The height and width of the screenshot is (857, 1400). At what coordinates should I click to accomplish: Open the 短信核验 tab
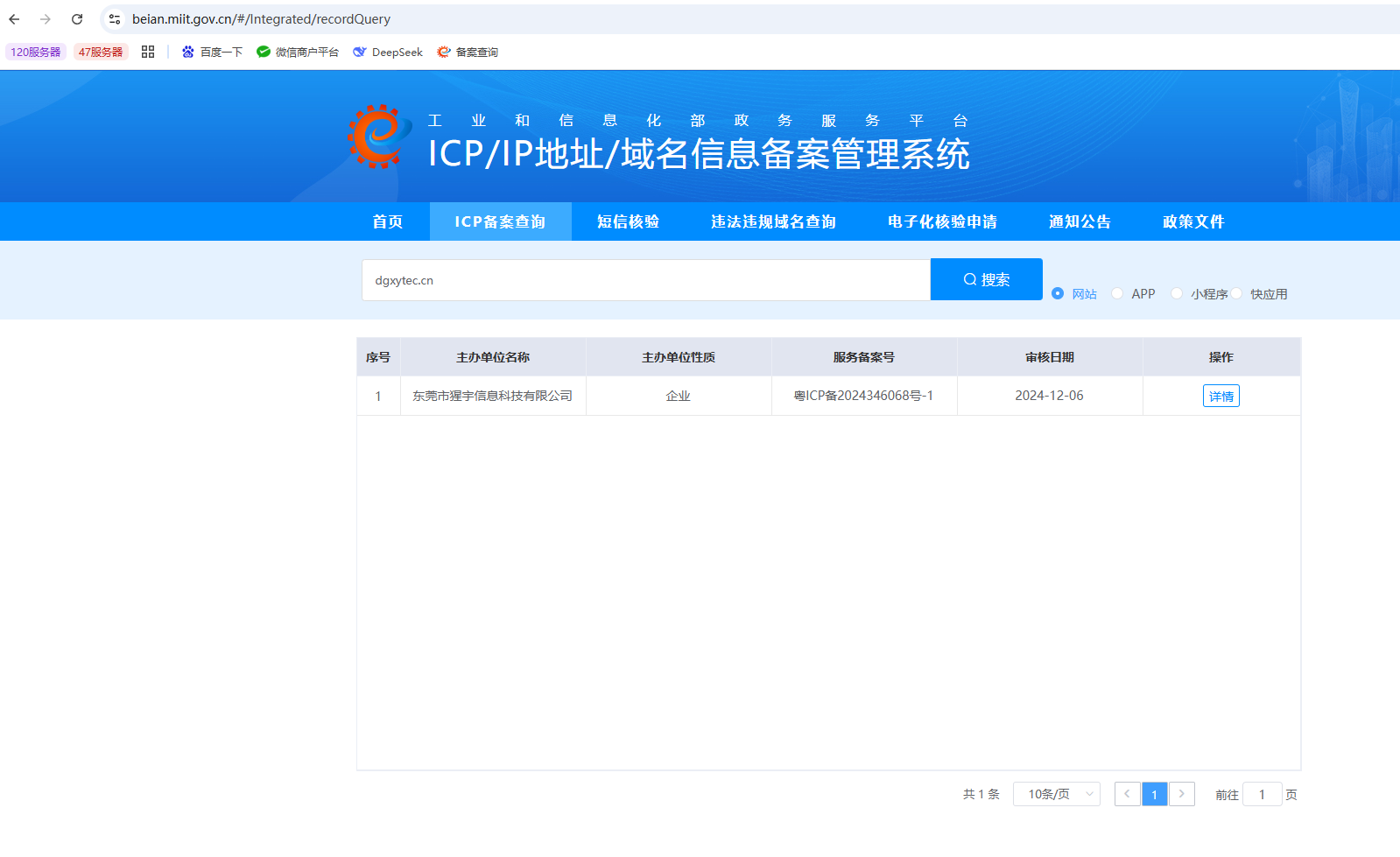click(x=628, y=221)
